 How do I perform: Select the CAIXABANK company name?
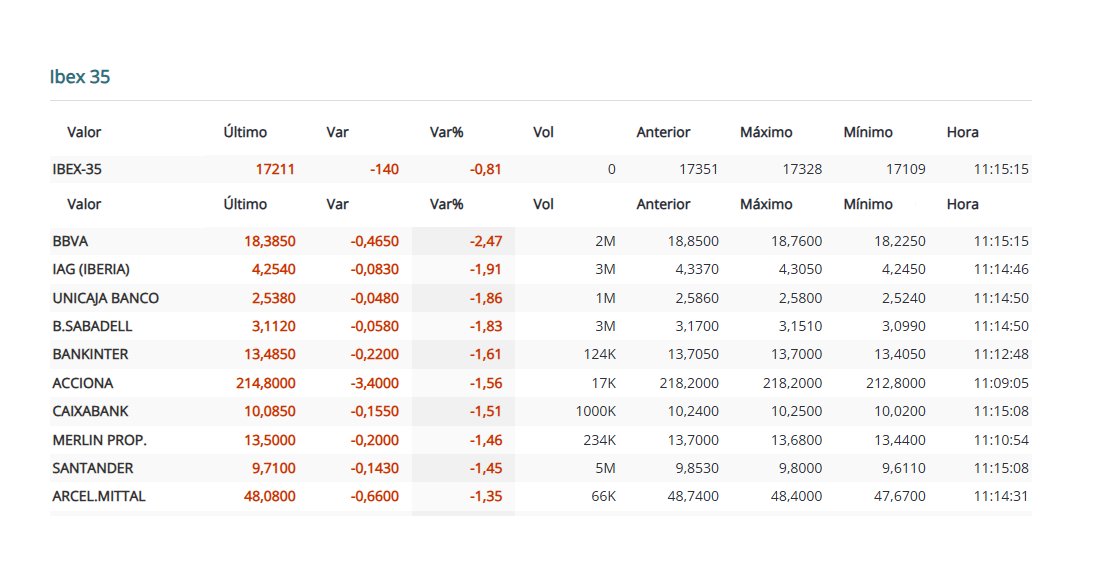click(90, 411)
